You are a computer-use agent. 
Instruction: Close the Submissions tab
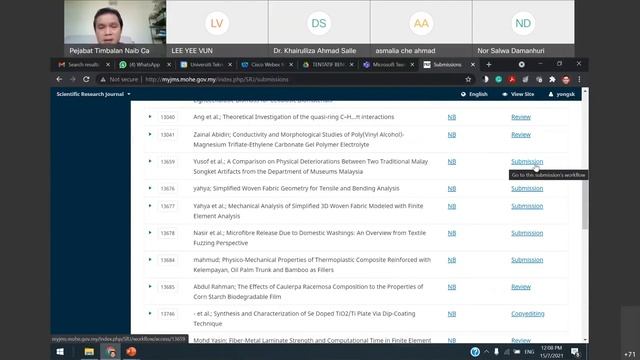[473, 64]
